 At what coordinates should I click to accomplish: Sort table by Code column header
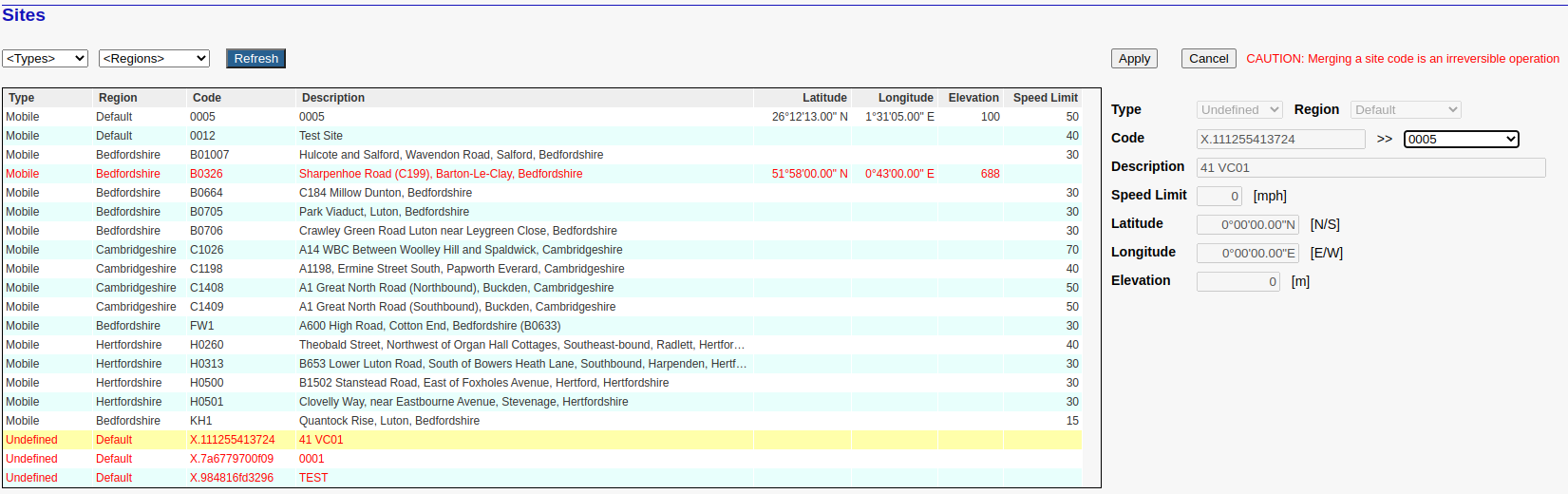pos(207,98)
